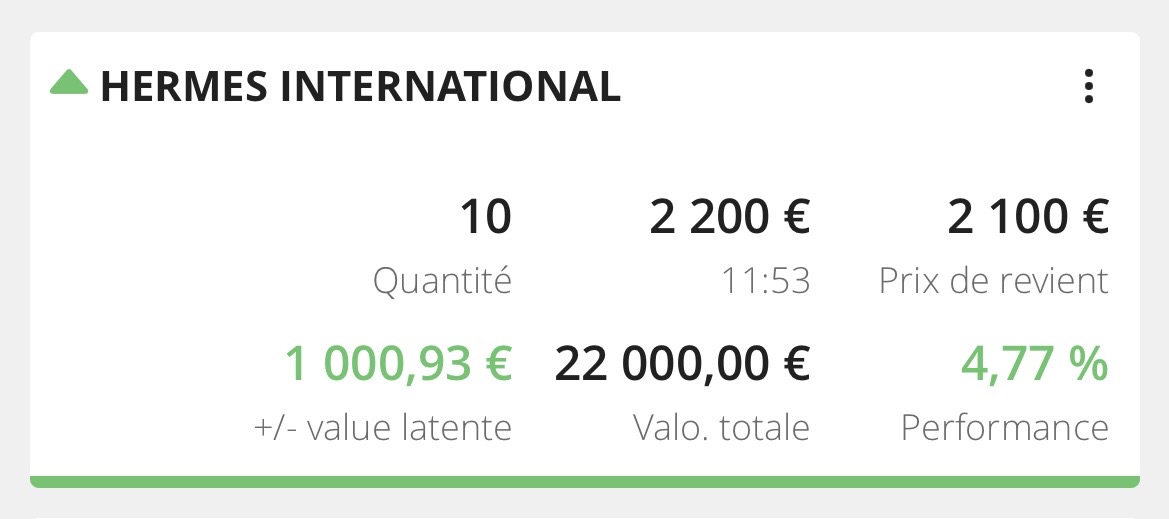1169x519 pixels.
Task: Open the three-dot more options menu
Action: coord(1089,87)
